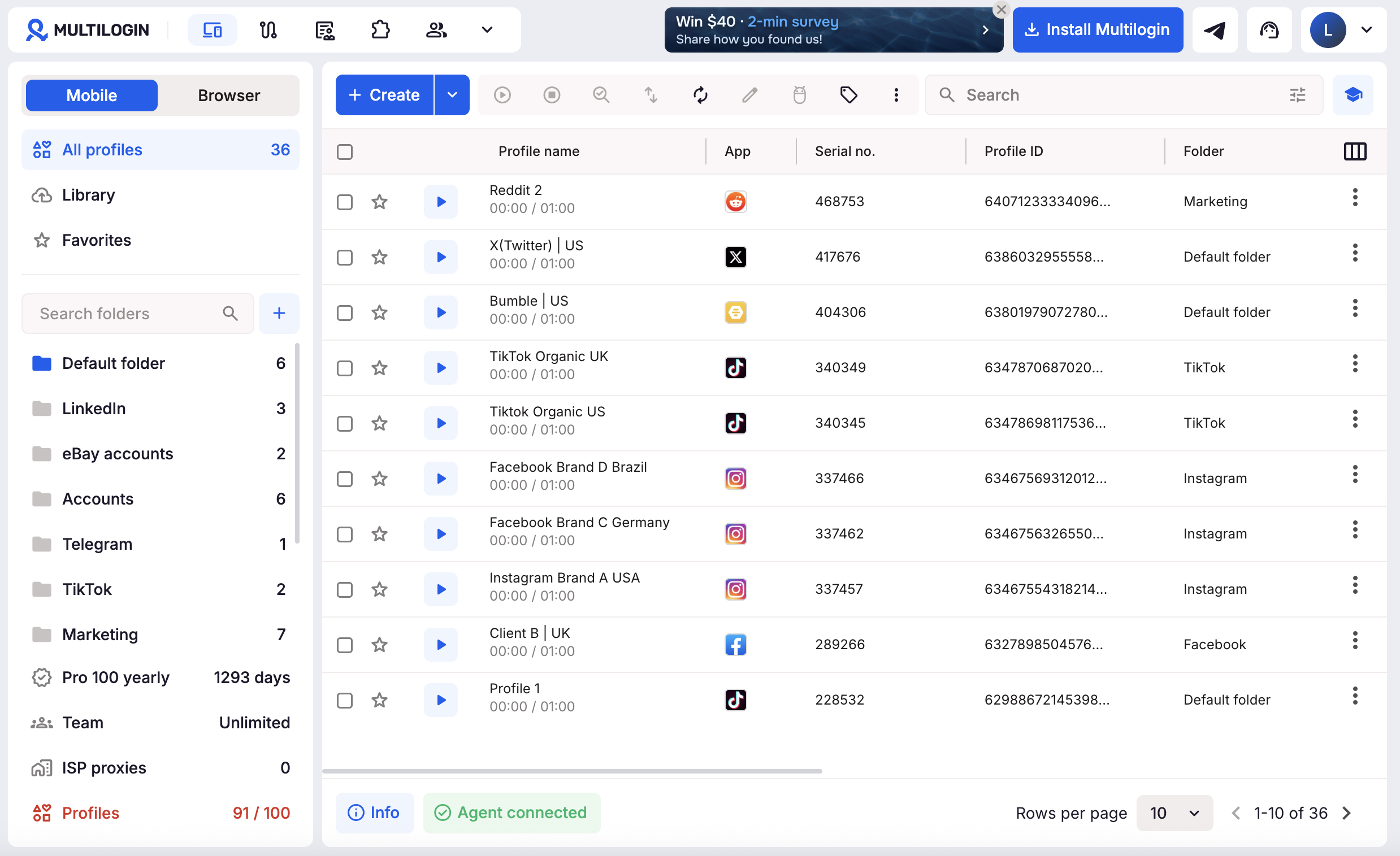Click the Install Multilogin button
Screen dimensions: 1400x856
[x=1097, y=29]
